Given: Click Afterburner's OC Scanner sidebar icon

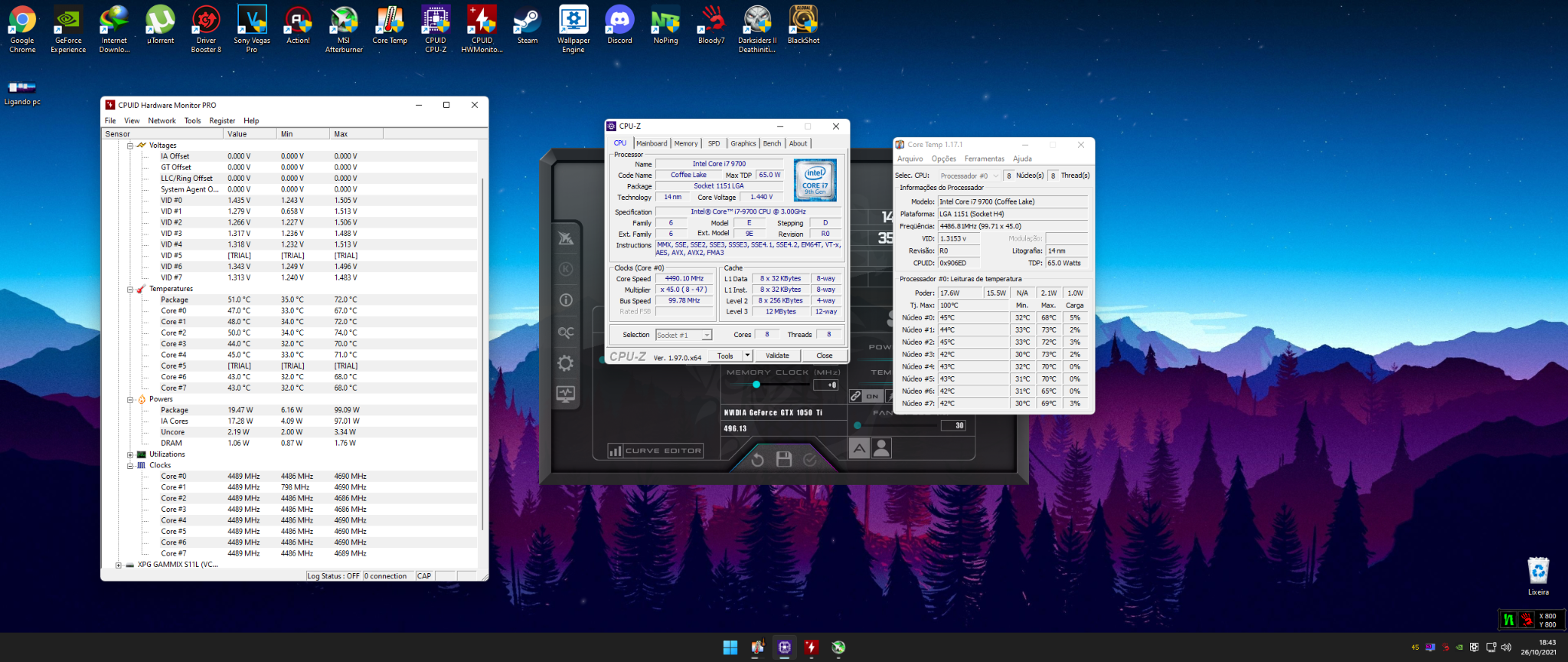Looking at the screenshot, I should coord(566,332).
